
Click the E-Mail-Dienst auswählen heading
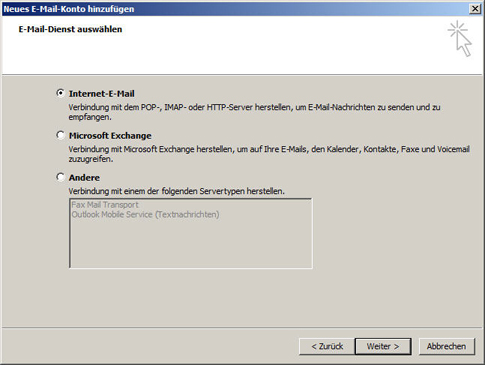(x=70, y=29)
